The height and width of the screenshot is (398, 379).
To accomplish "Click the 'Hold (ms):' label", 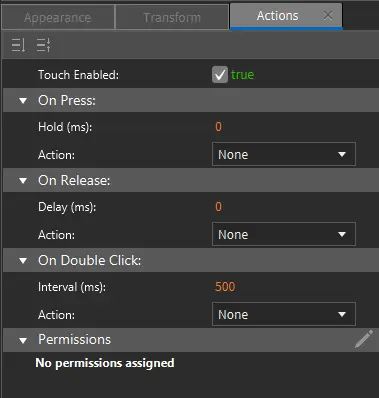I will (x=65, y=127).
